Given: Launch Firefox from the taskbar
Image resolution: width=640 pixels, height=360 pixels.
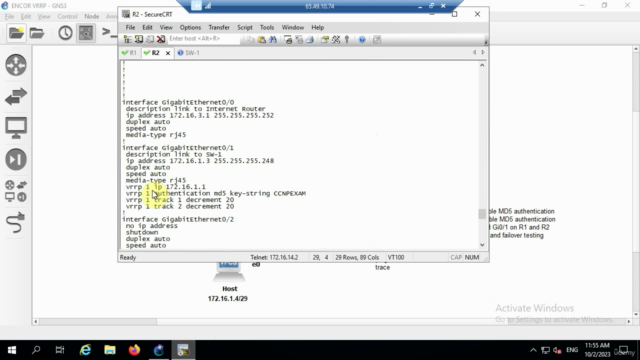Looking at the screenshot, I should [x=134, y=350].
